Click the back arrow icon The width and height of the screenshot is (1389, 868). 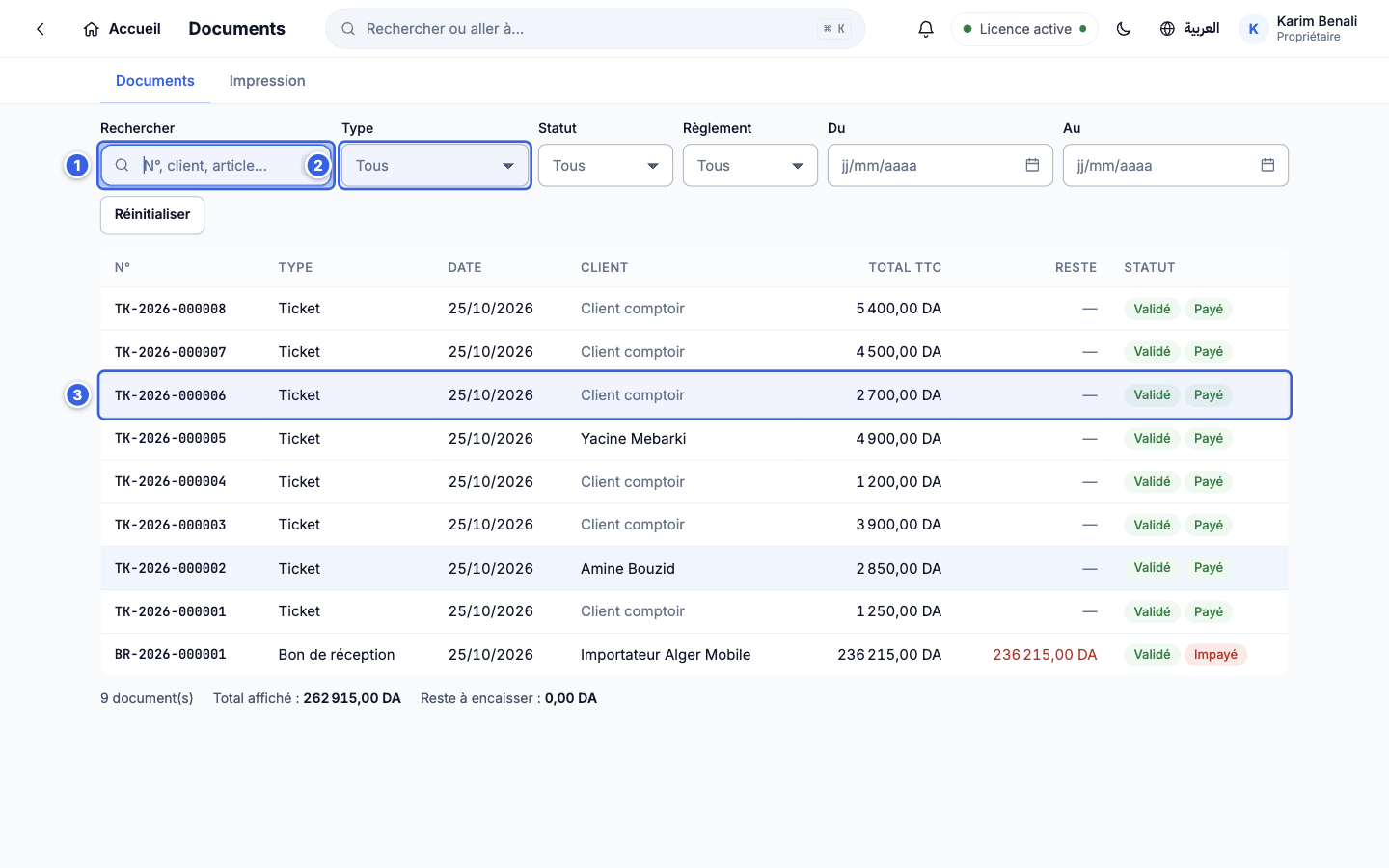coord(41,29)
